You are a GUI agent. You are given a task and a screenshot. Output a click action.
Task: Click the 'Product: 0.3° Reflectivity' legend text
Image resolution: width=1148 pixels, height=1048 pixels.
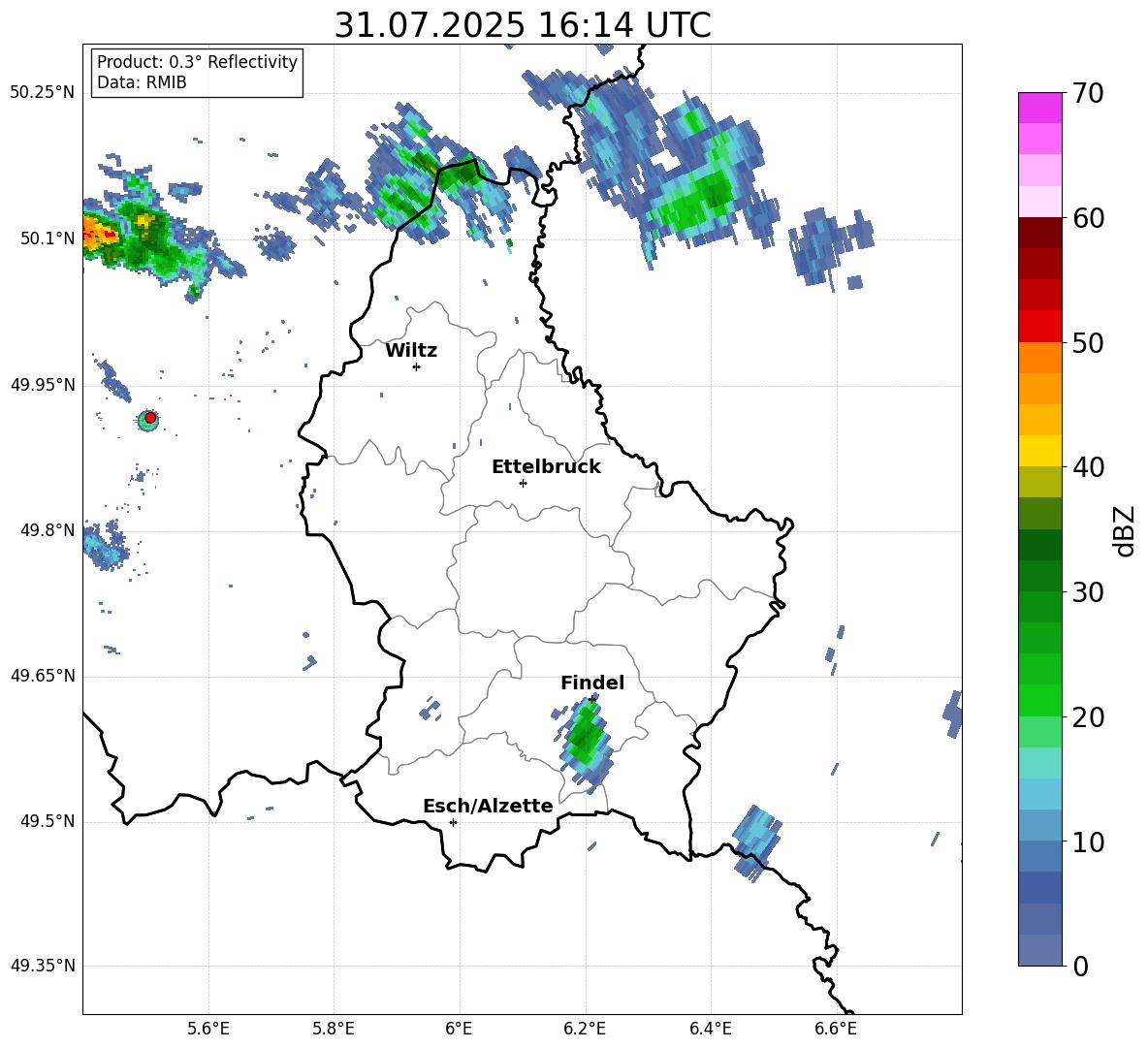(x=197, y=62)
